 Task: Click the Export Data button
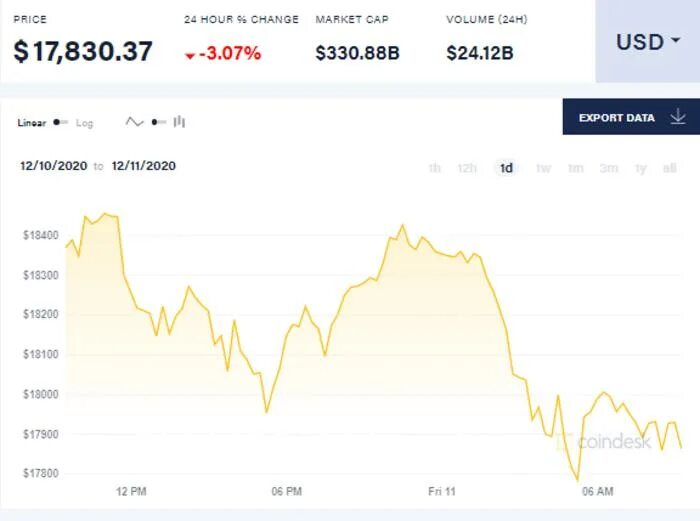point(631,117)
